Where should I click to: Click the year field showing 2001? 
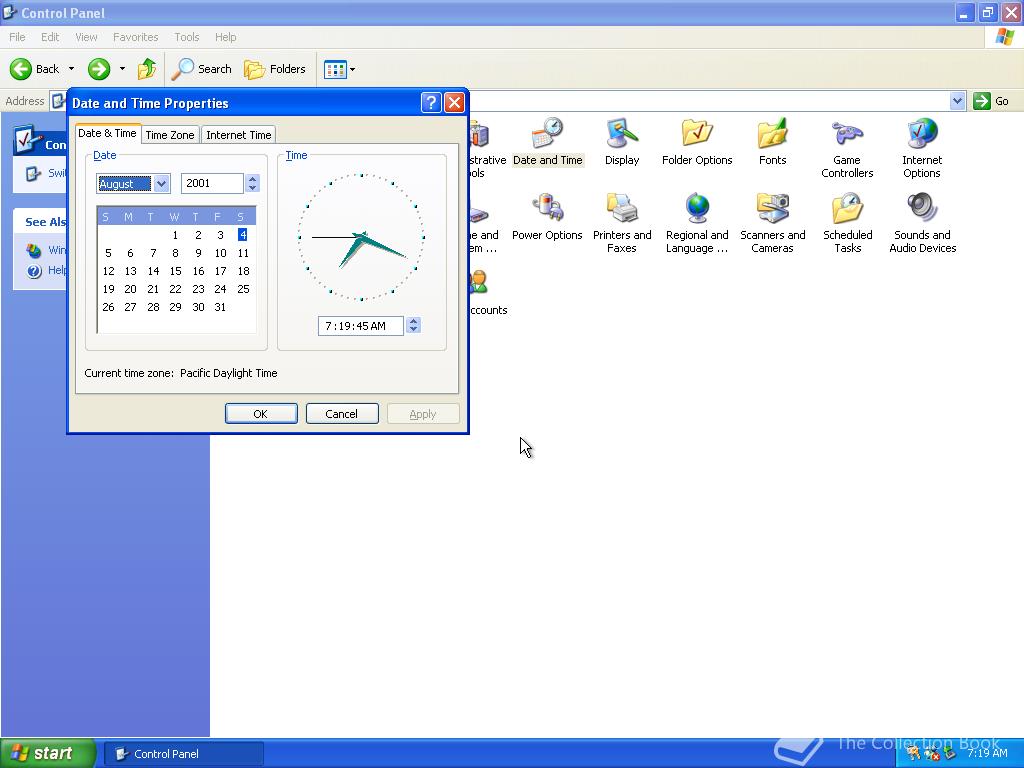[212, 184]
